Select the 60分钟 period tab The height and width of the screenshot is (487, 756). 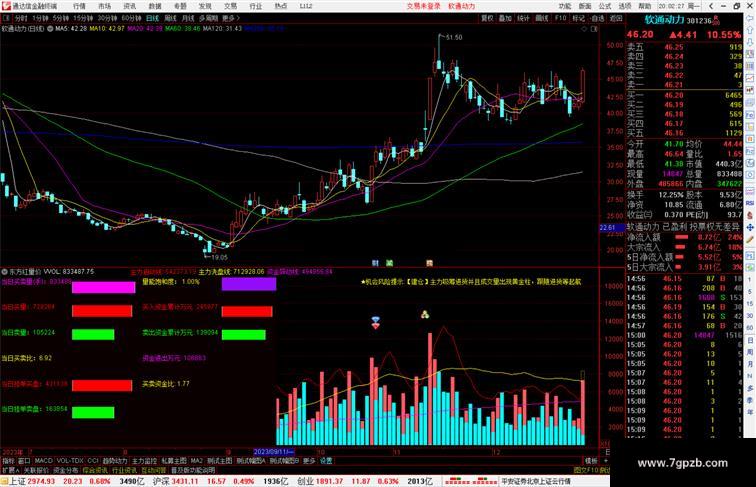[x=131, y=18]
